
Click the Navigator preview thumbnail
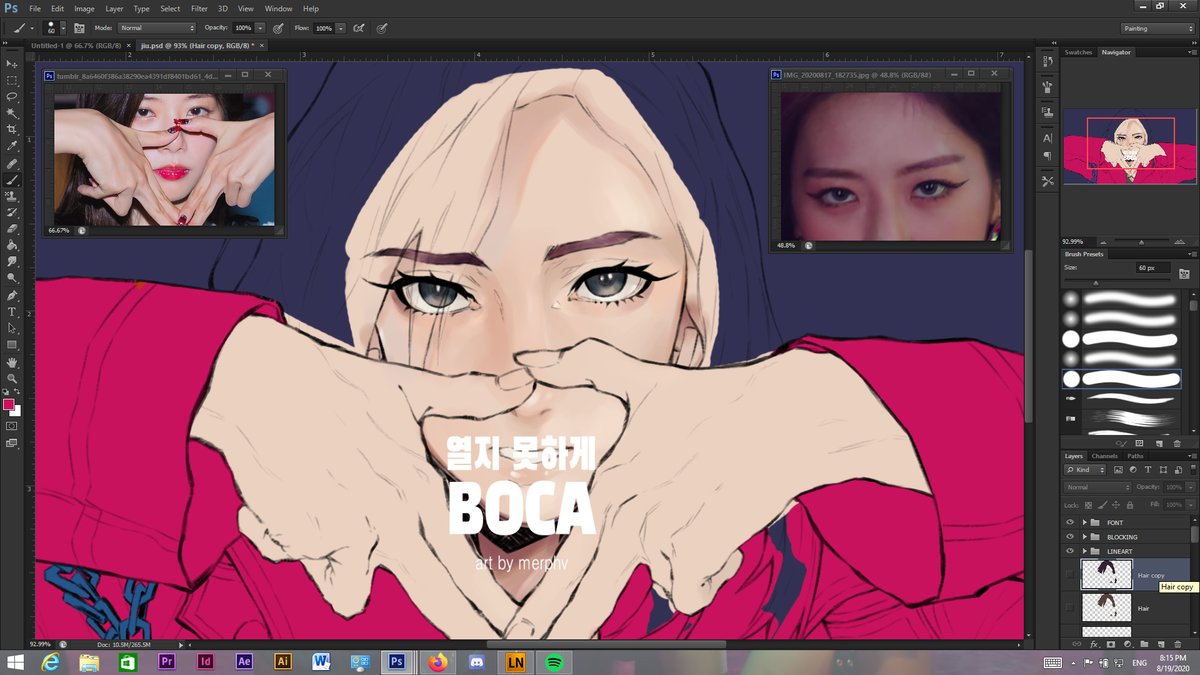coord(1130,147)
